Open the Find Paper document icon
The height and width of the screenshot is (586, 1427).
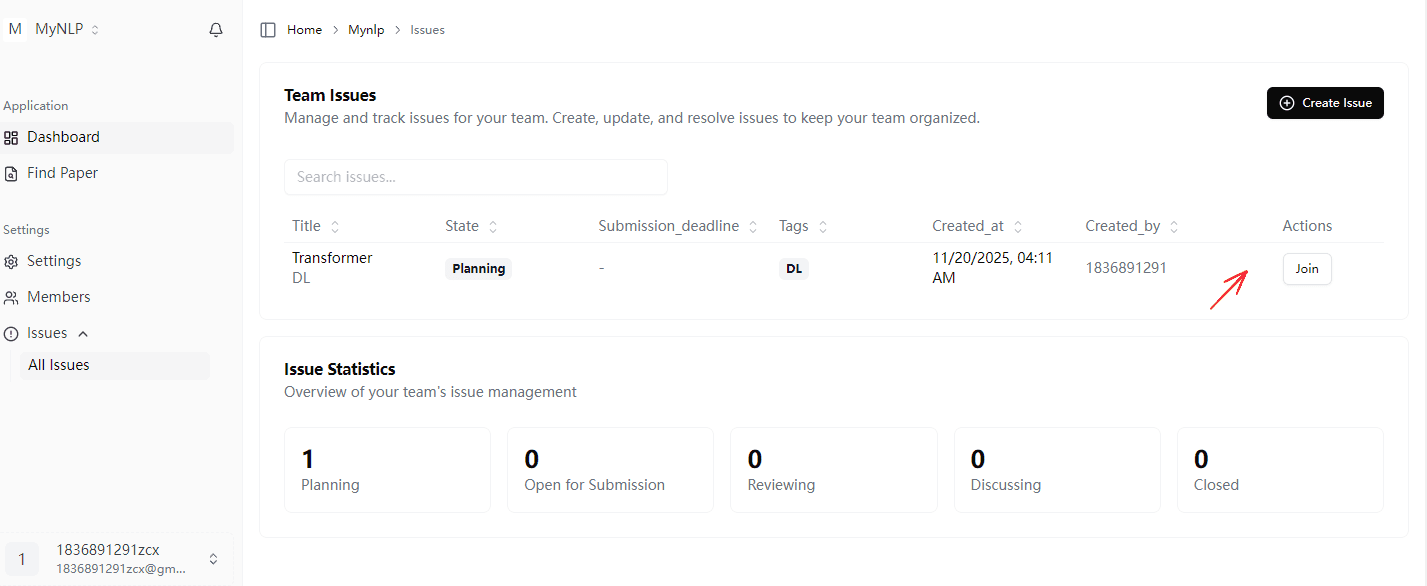pyautogui.click(x=12, y=173)
